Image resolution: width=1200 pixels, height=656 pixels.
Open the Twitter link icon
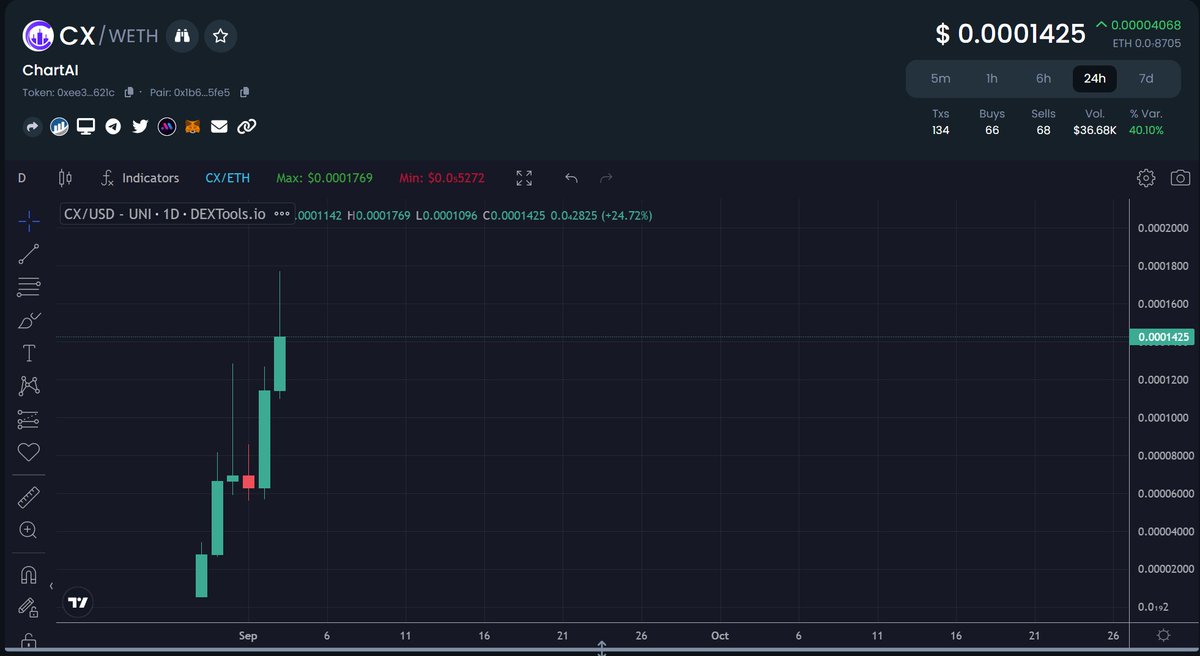coord(140,127)
